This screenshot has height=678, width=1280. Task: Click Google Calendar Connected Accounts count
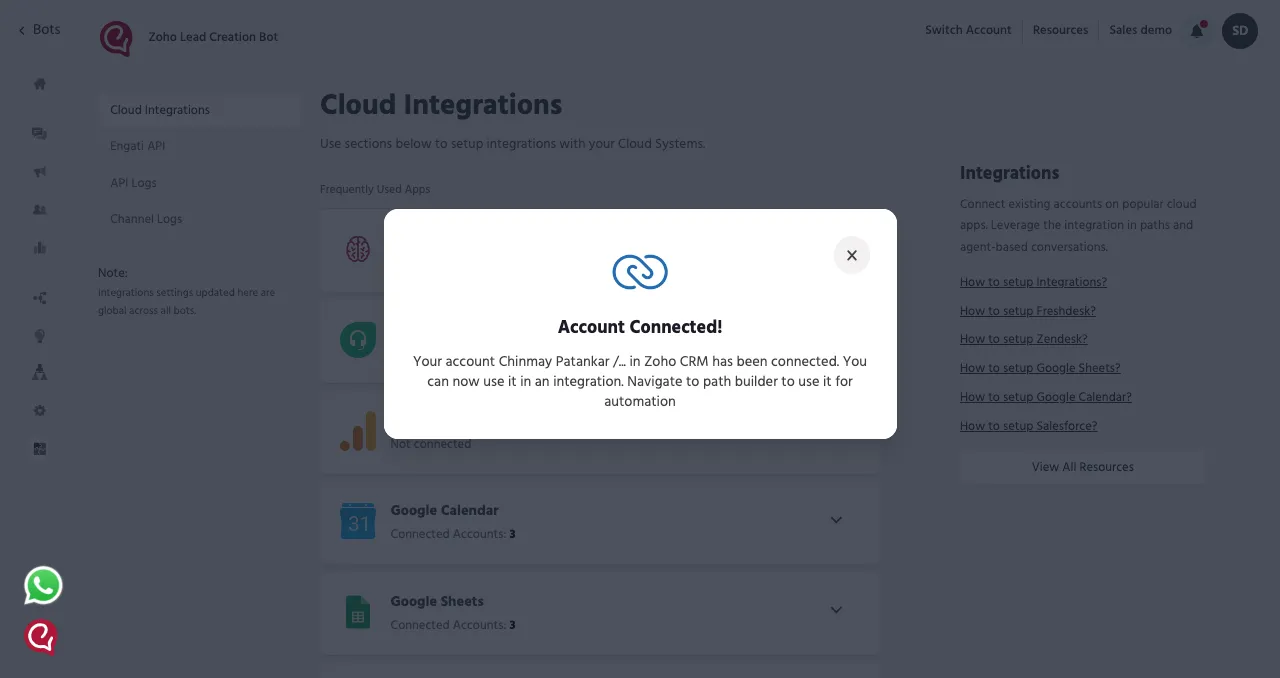(453, 534)
